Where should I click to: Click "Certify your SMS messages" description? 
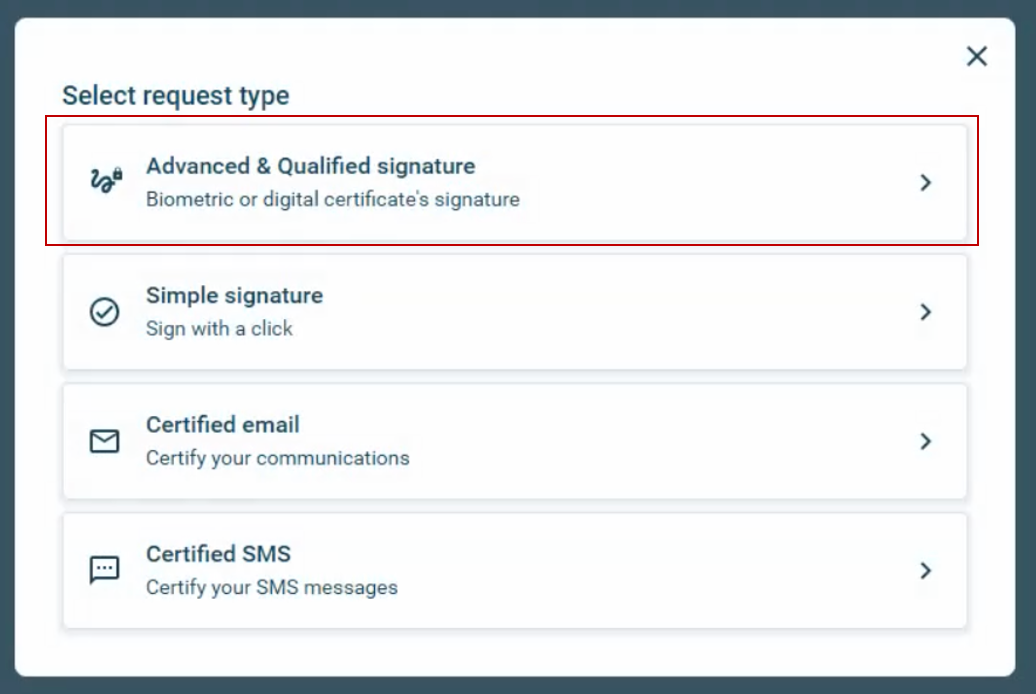(271, 587)
